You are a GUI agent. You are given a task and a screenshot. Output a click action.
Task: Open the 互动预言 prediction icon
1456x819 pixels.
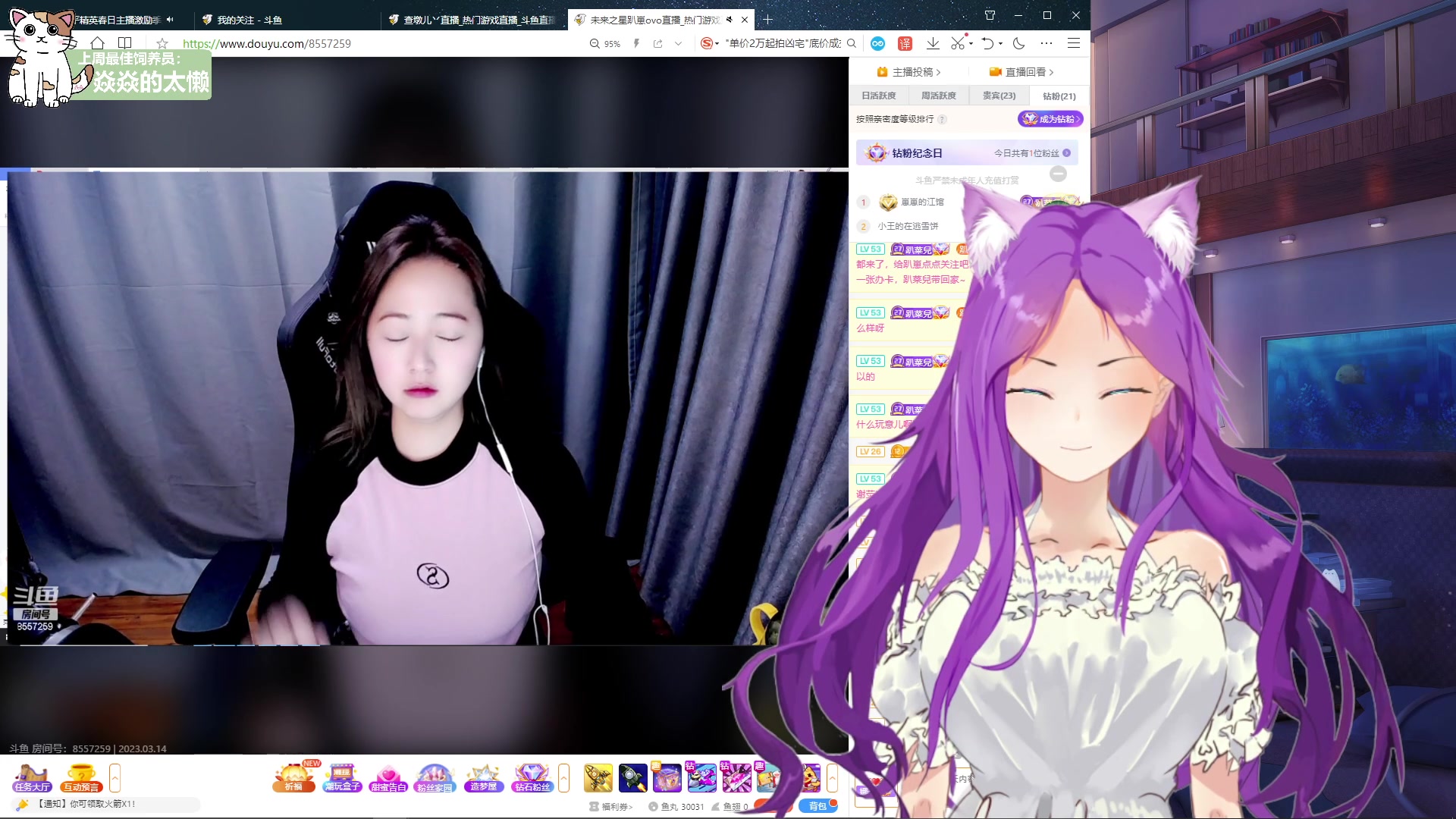[81, 778]
